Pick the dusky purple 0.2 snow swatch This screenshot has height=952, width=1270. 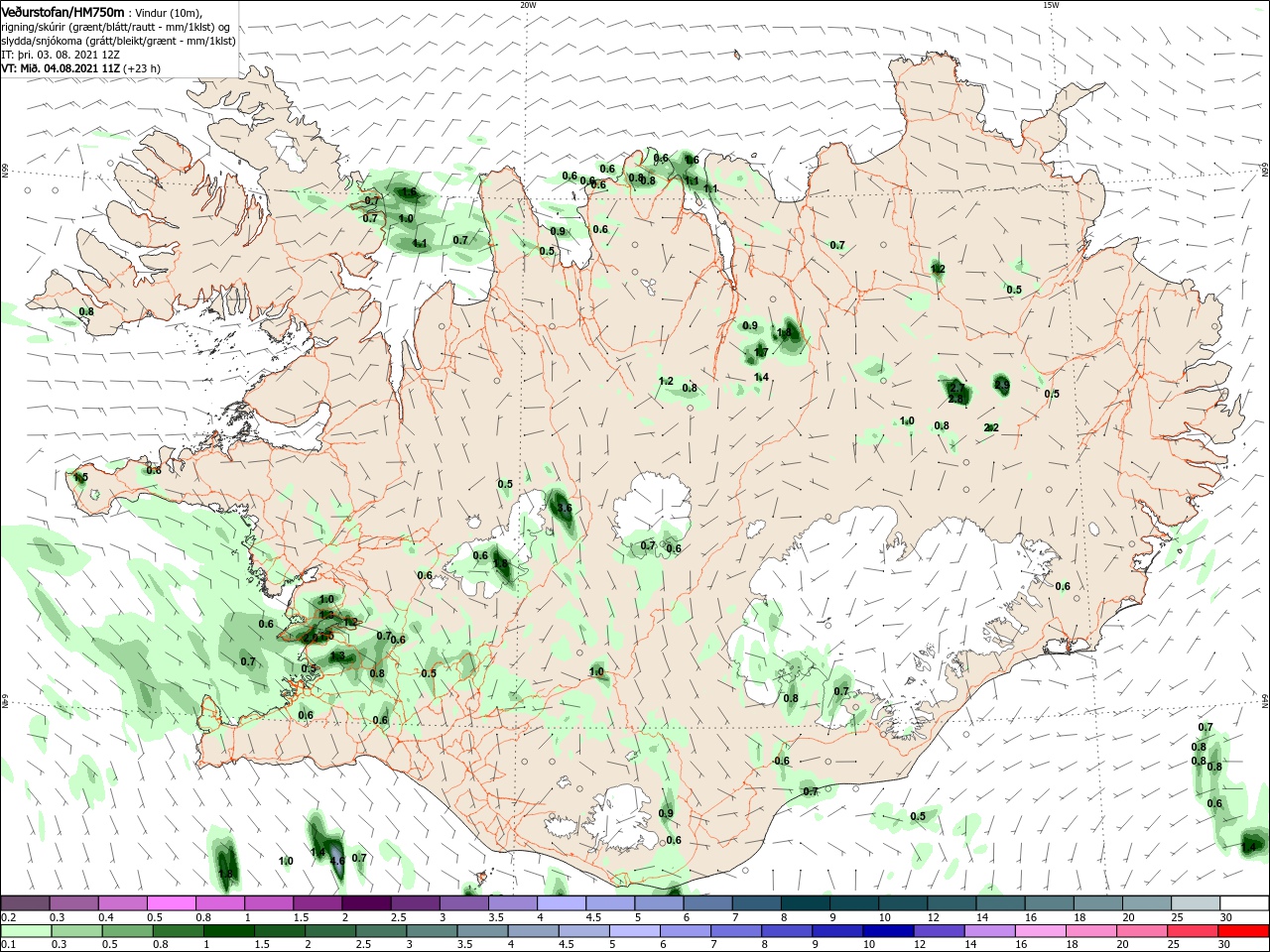[x=25, y=903]
